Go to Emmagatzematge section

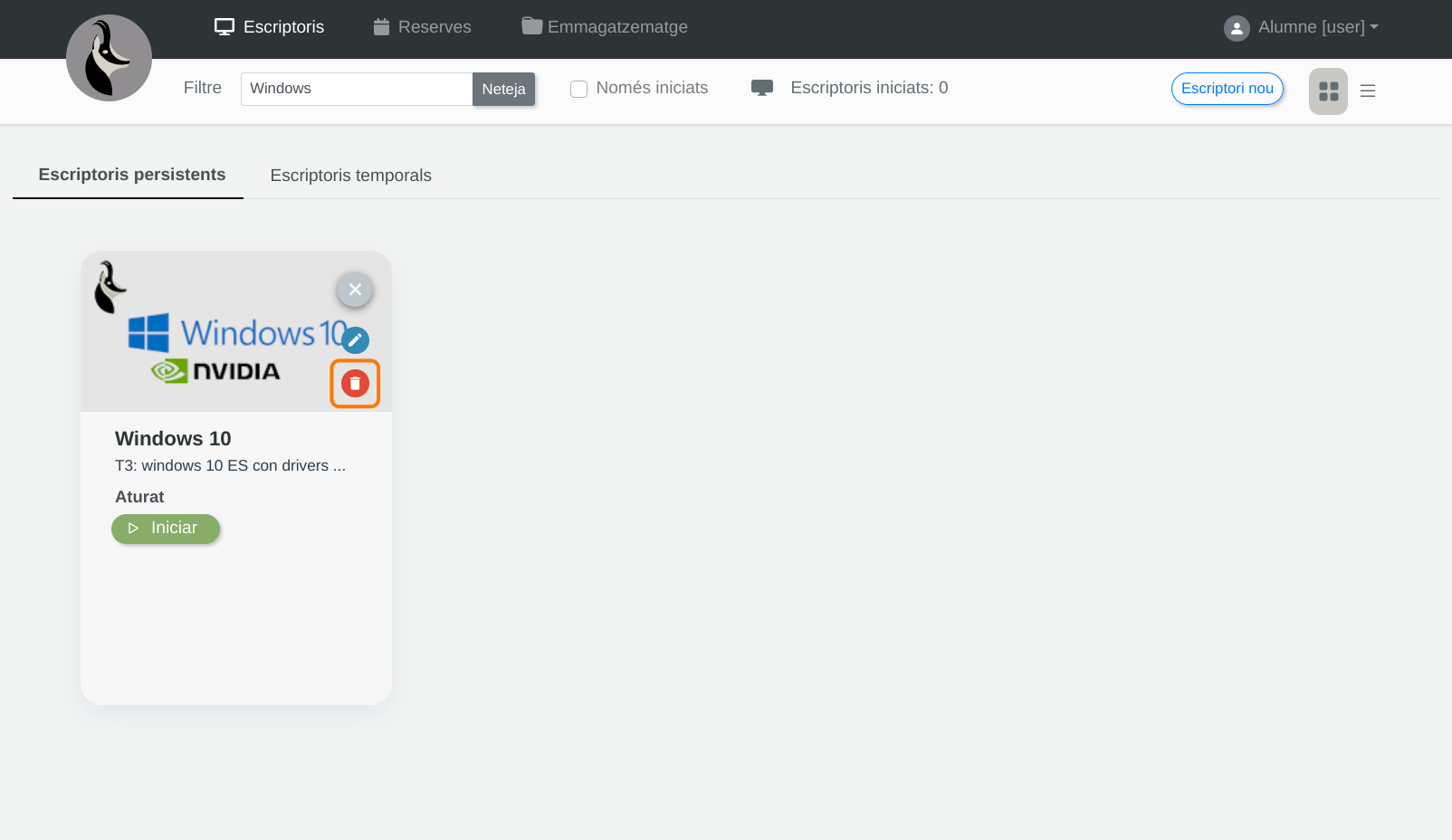pos(605,27)
